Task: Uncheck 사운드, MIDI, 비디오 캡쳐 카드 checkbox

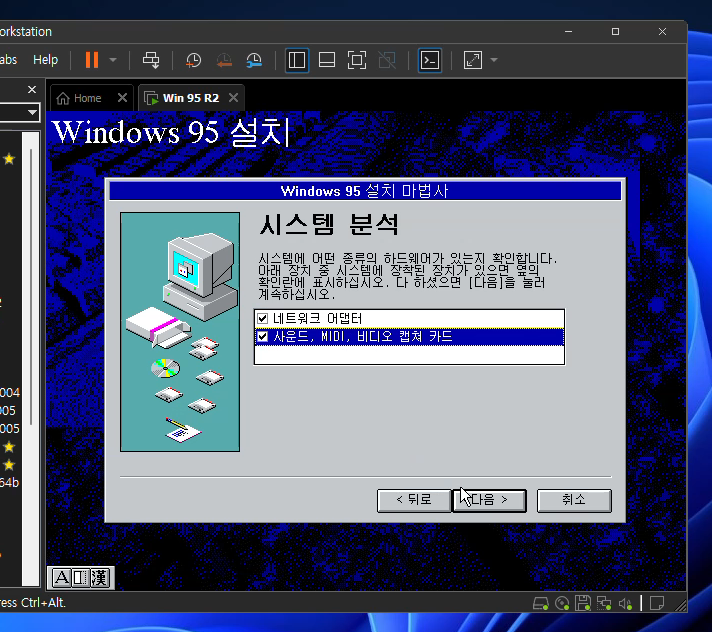Action: tap(262, 336)
